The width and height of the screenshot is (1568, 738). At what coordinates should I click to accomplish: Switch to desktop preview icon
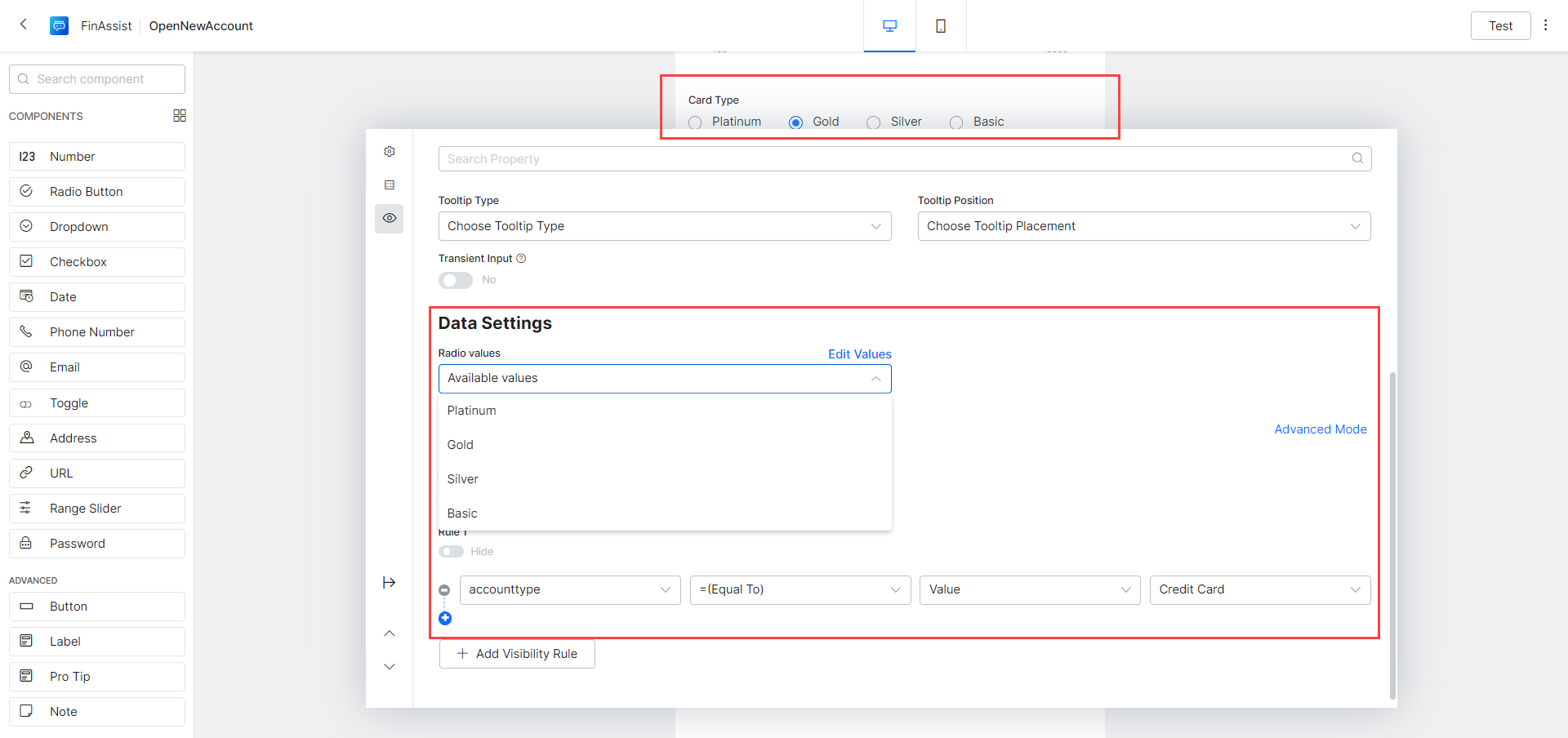coord(889,26)
